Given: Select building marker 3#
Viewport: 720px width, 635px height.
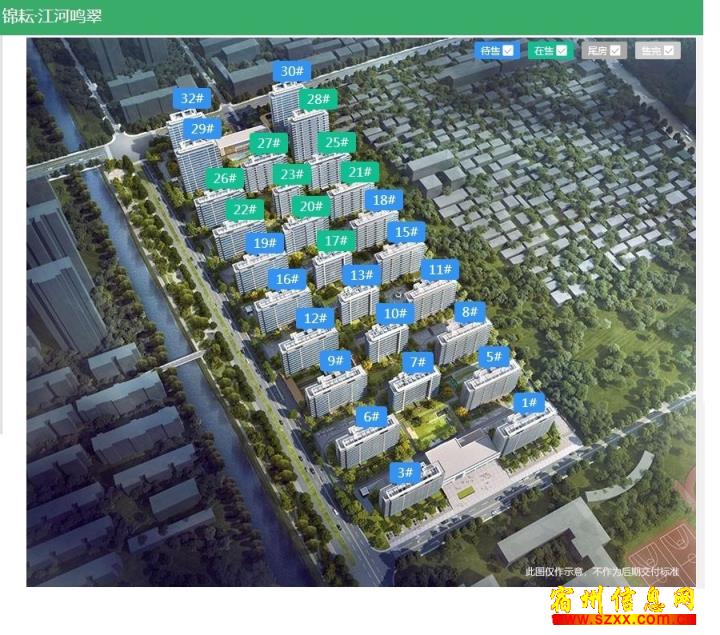Looking at the screenshot, I should coord(405,472).
